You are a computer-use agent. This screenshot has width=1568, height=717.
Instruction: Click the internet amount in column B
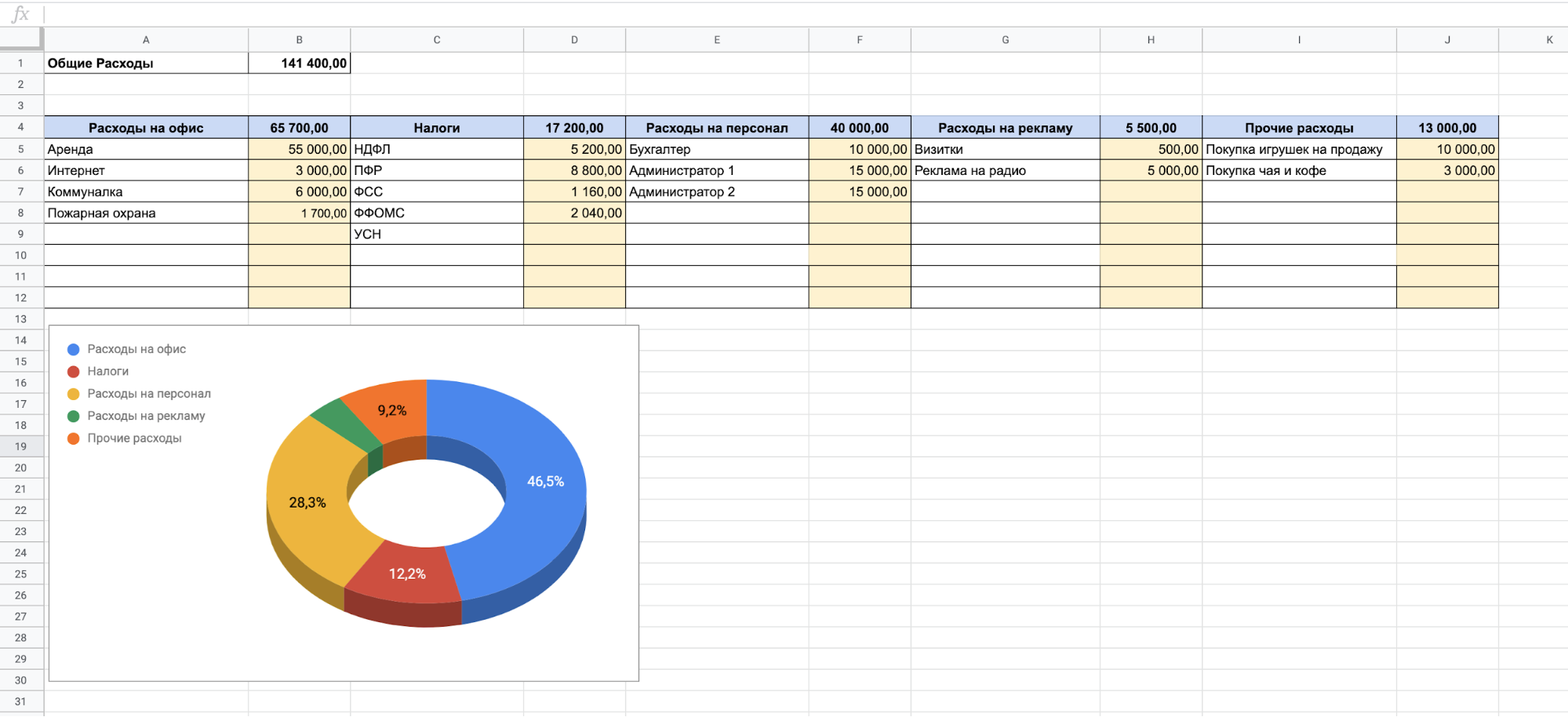[x=299, y=170]
